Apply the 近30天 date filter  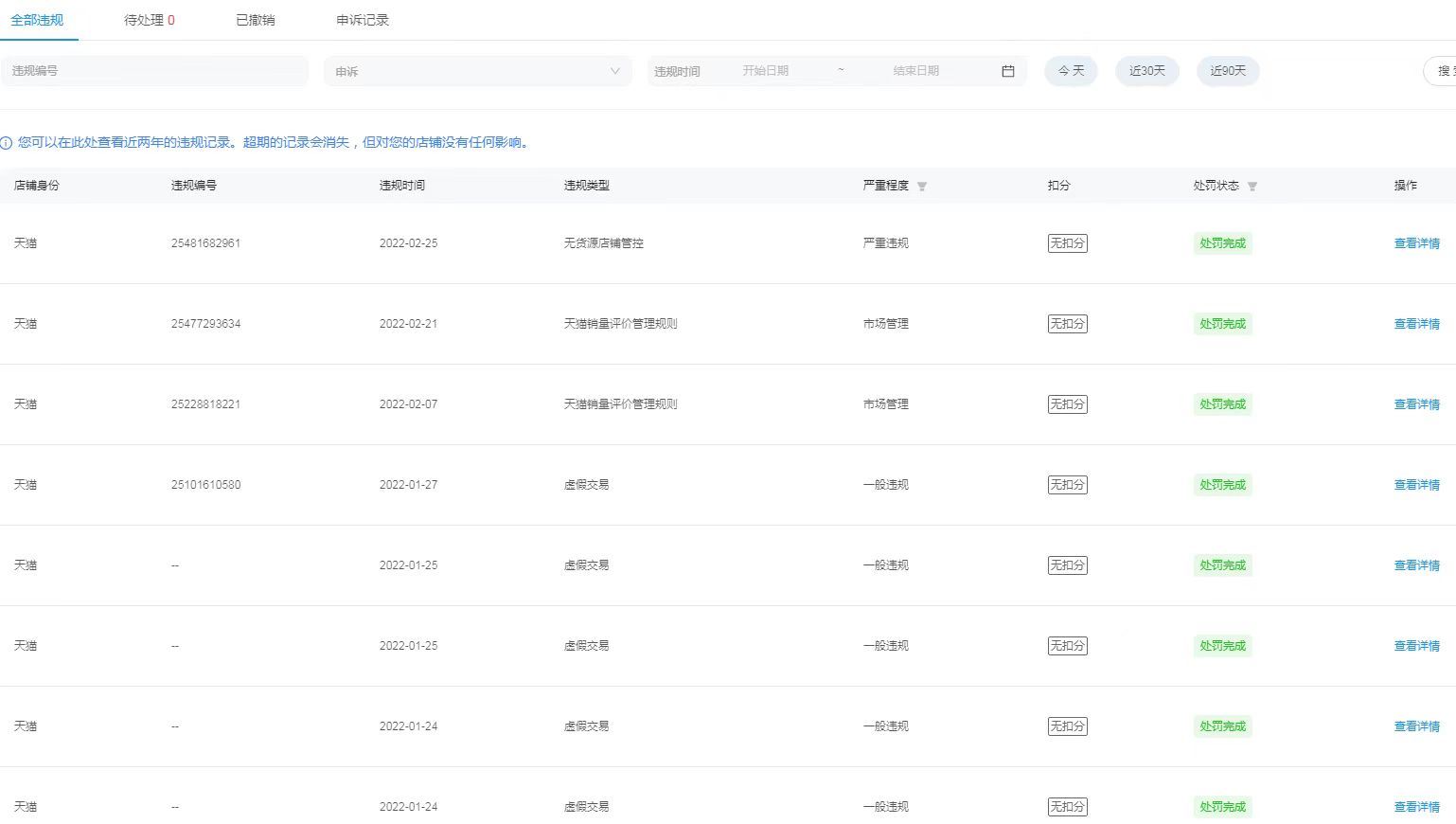[x=1146, y=70]
